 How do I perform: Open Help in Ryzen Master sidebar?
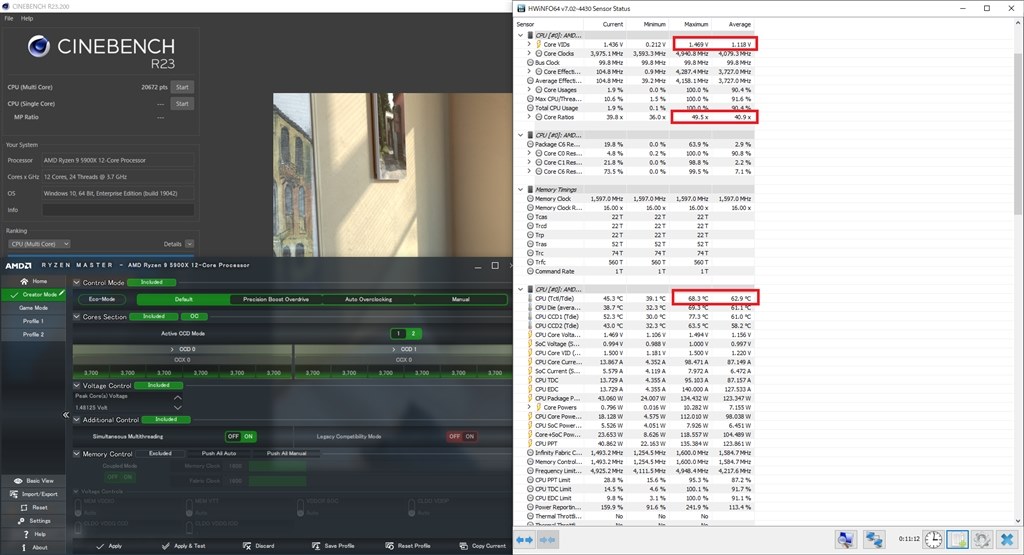point(33,534)
